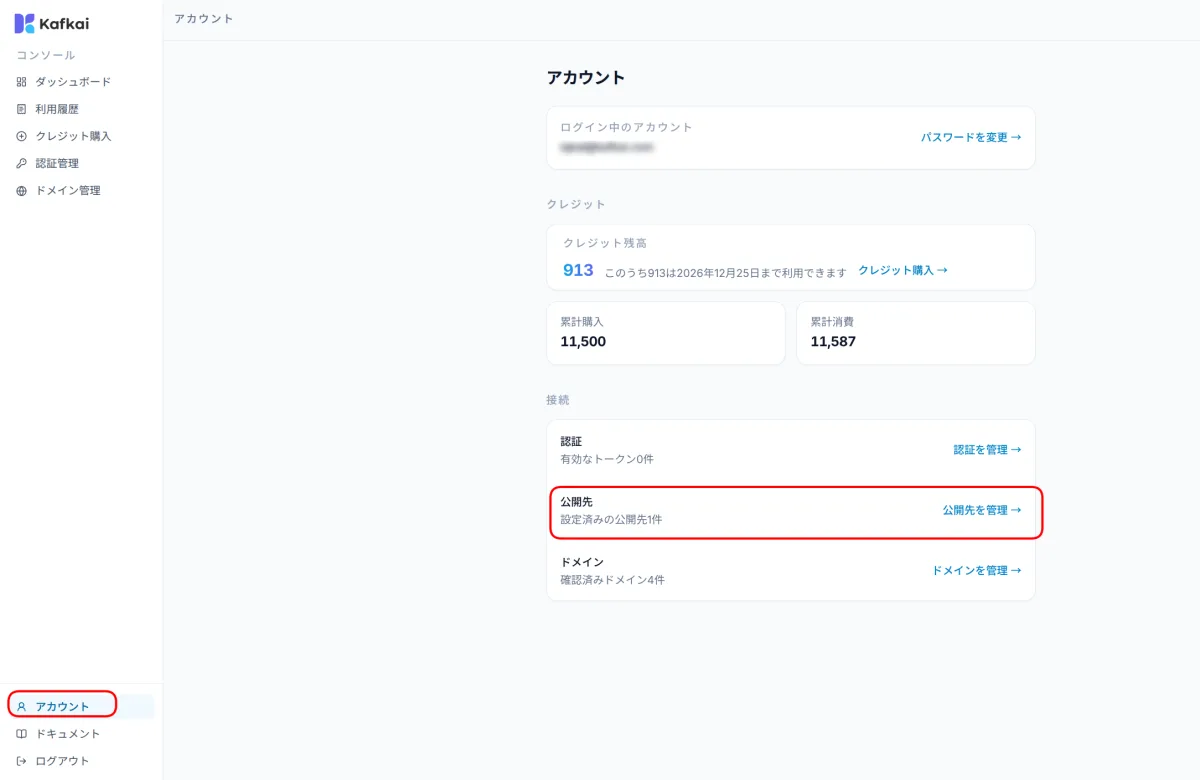The height and width of the screenshot is (780, 1200).
Task: Click the 累計消費 card label
Action: point(832,322)
